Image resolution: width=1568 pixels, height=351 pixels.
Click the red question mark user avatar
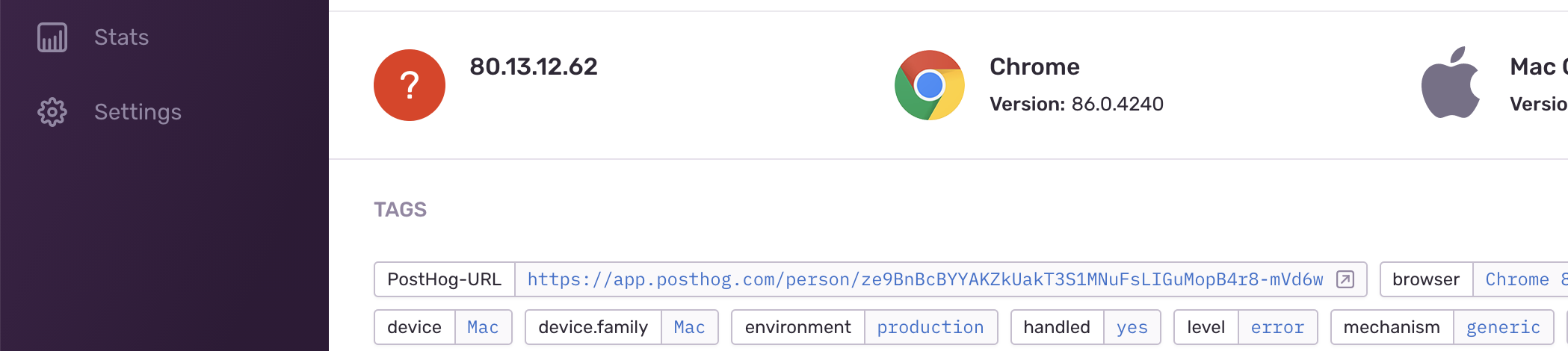click(x=410, y=85)
